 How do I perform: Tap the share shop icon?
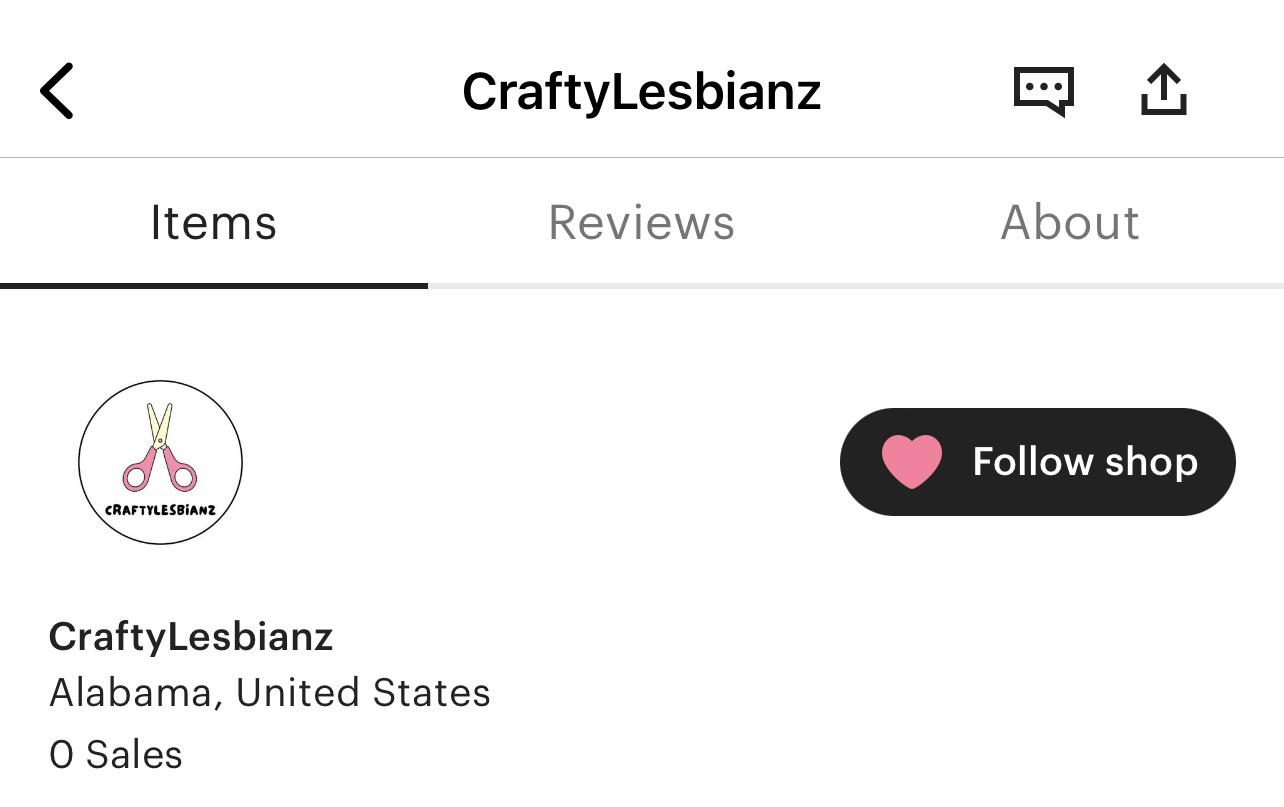1163,91
